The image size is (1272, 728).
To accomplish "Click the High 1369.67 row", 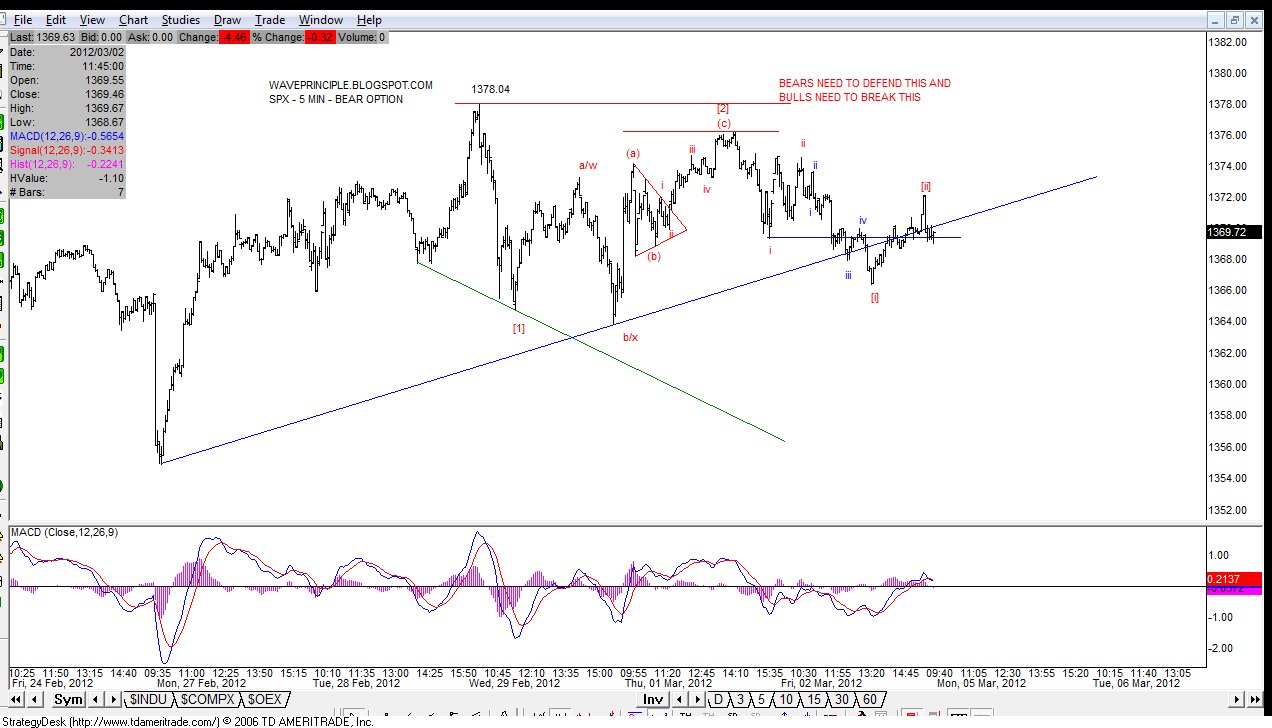I will tap(67, 108).
